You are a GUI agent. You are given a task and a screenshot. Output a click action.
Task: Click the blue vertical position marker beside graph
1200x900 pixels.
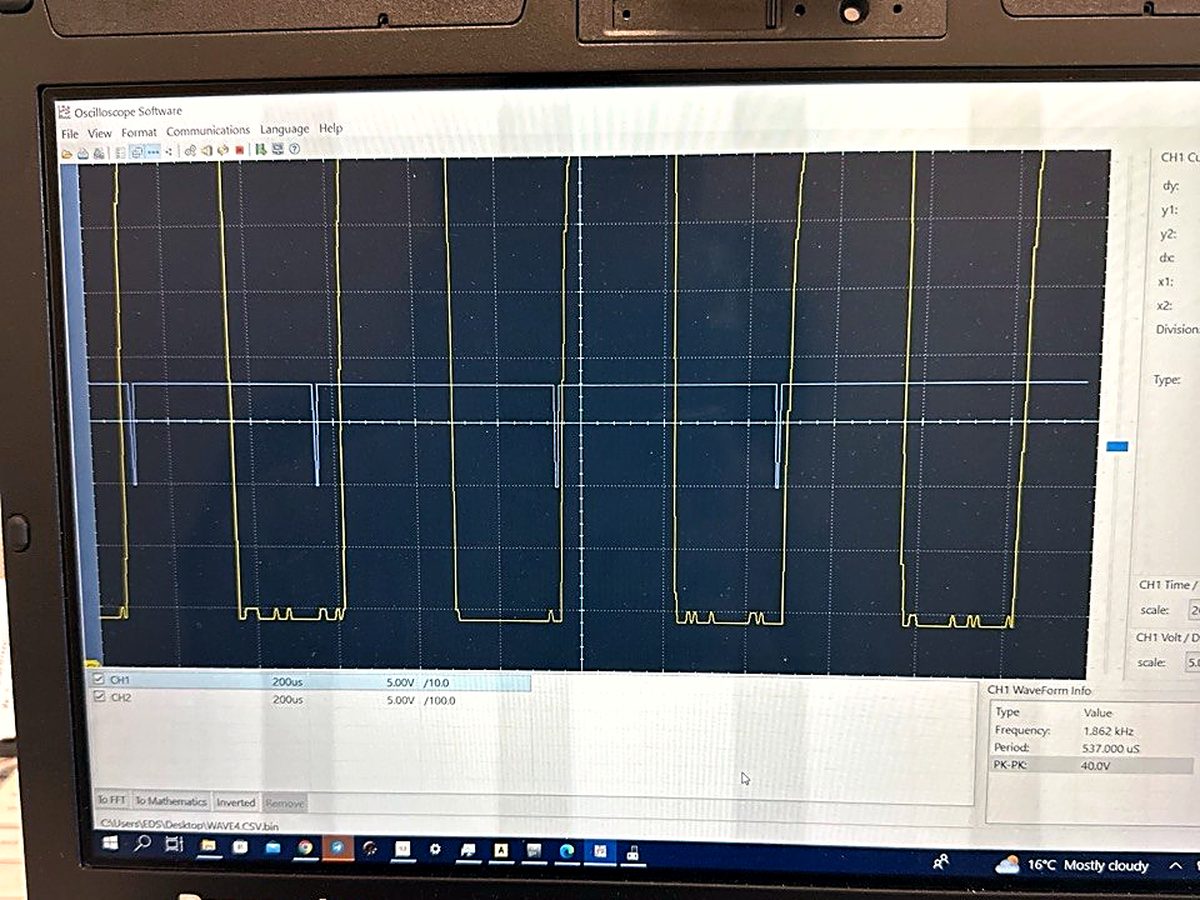coord(1117,447)
